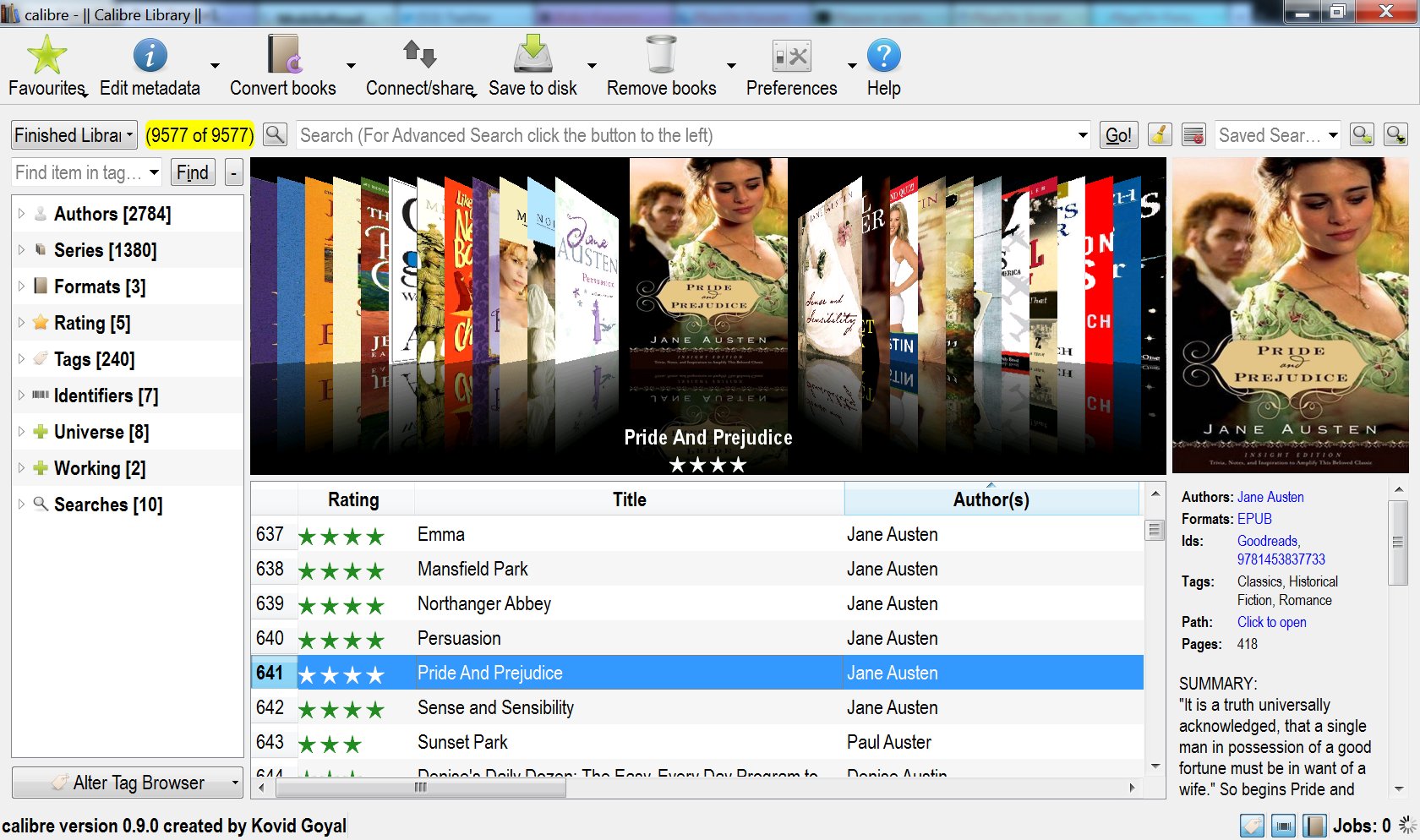Expand the Edit metadata dropdown arrow
The width and height of the screenshot is (1420, 840).
pos(215,65)
